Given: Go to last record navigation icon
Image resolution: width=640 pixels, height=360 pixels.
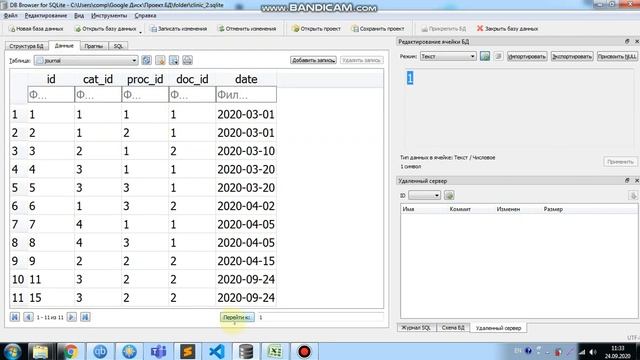Looking at the screenshot, I should pyautogui.click(x=85, y=317).
